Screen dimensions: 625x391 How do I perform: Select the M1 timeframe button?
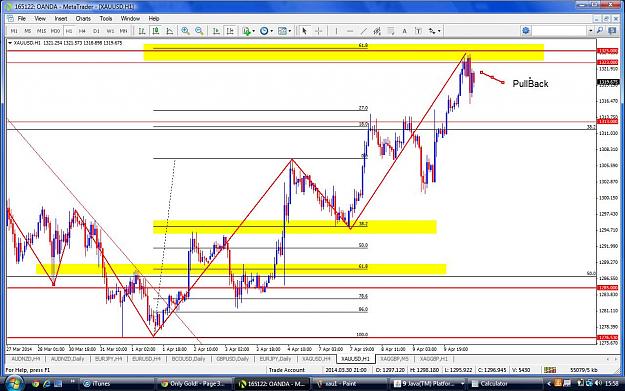tap(14, 31)
